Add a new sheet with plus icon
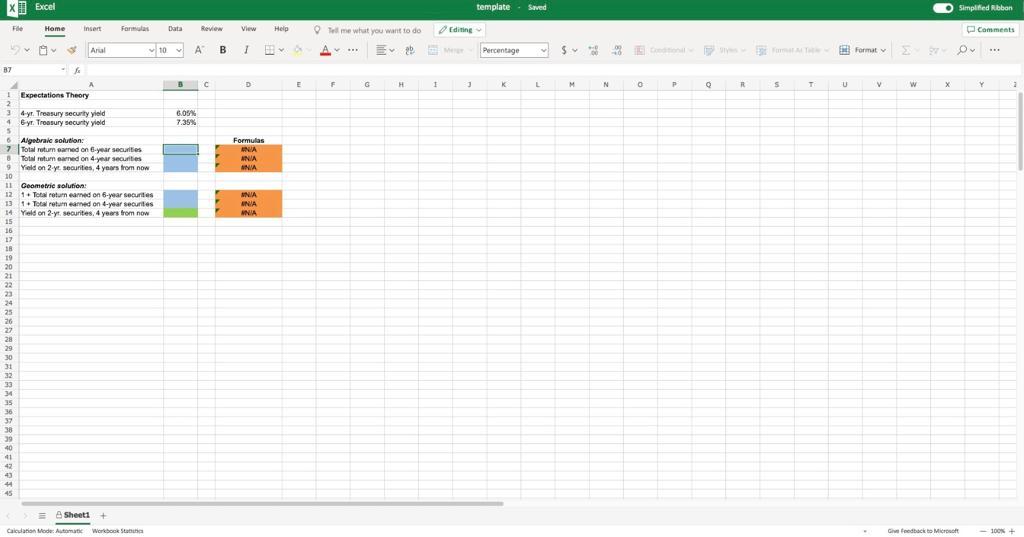Image resolution: width=1024 pixels, height=537 pixels. pos(103,515)
